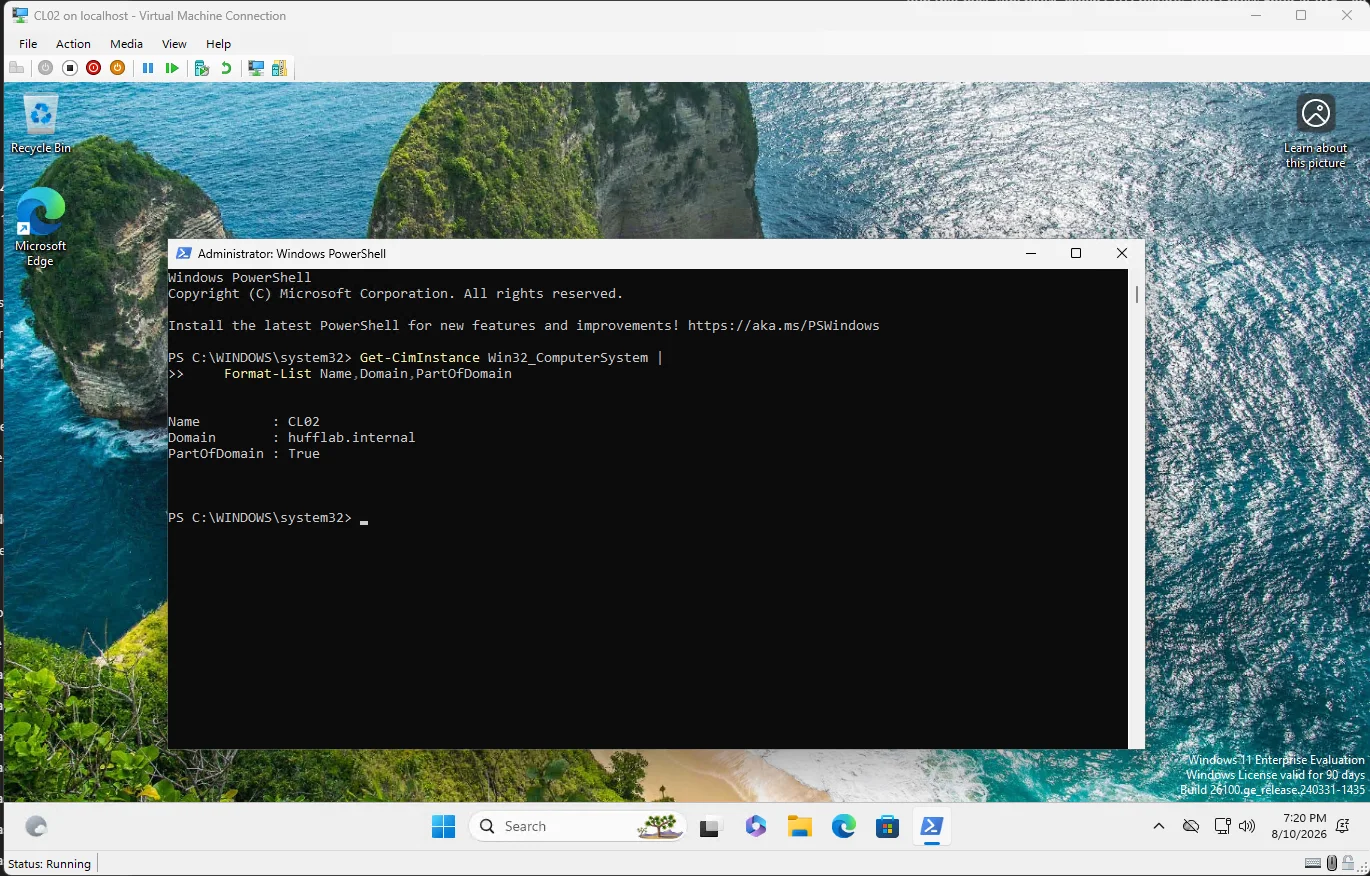Open the Windows Start menu

pyautogui.click(x=443, y=826)
